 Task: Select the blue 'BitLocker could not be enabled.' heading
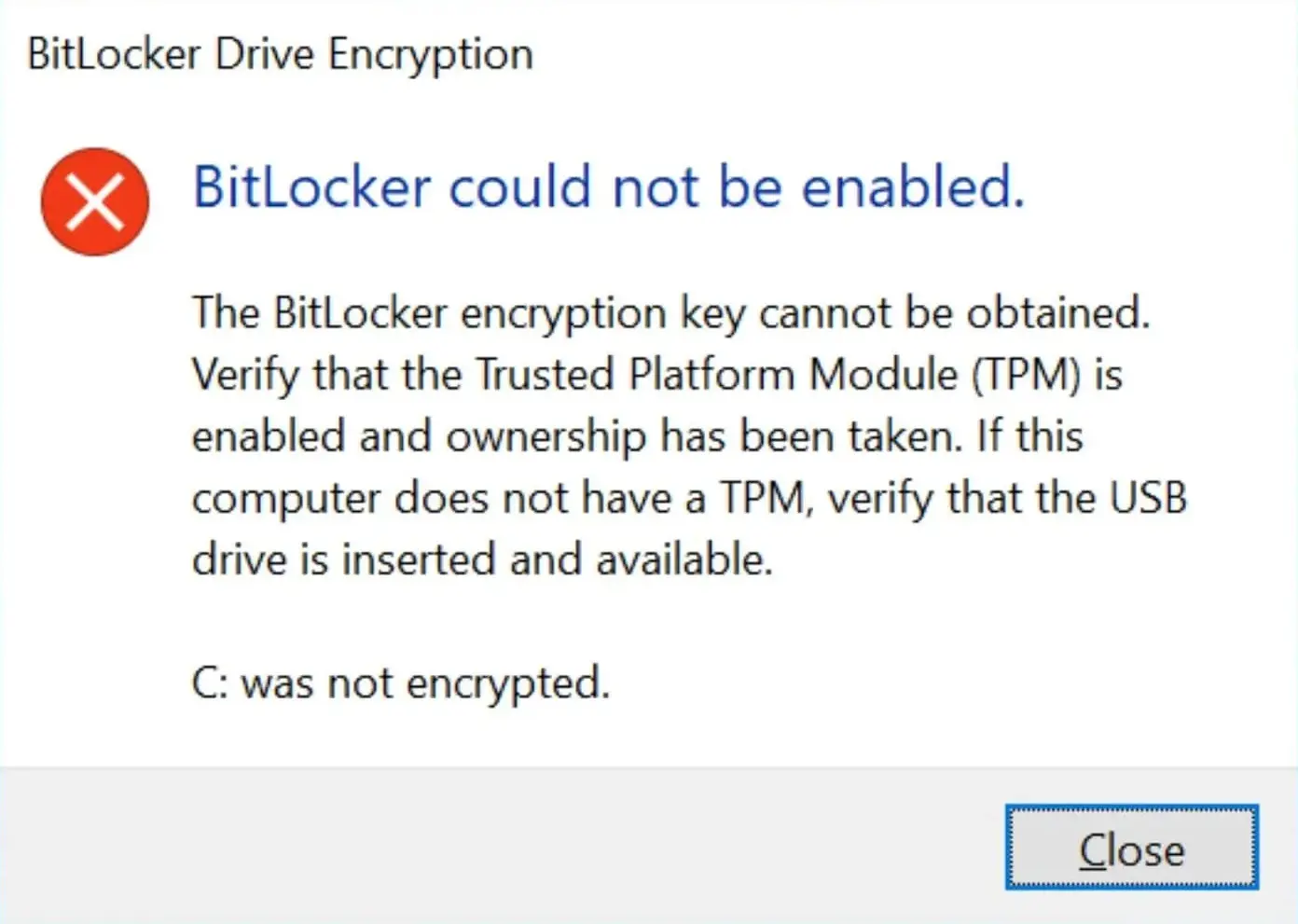point(608,186)
